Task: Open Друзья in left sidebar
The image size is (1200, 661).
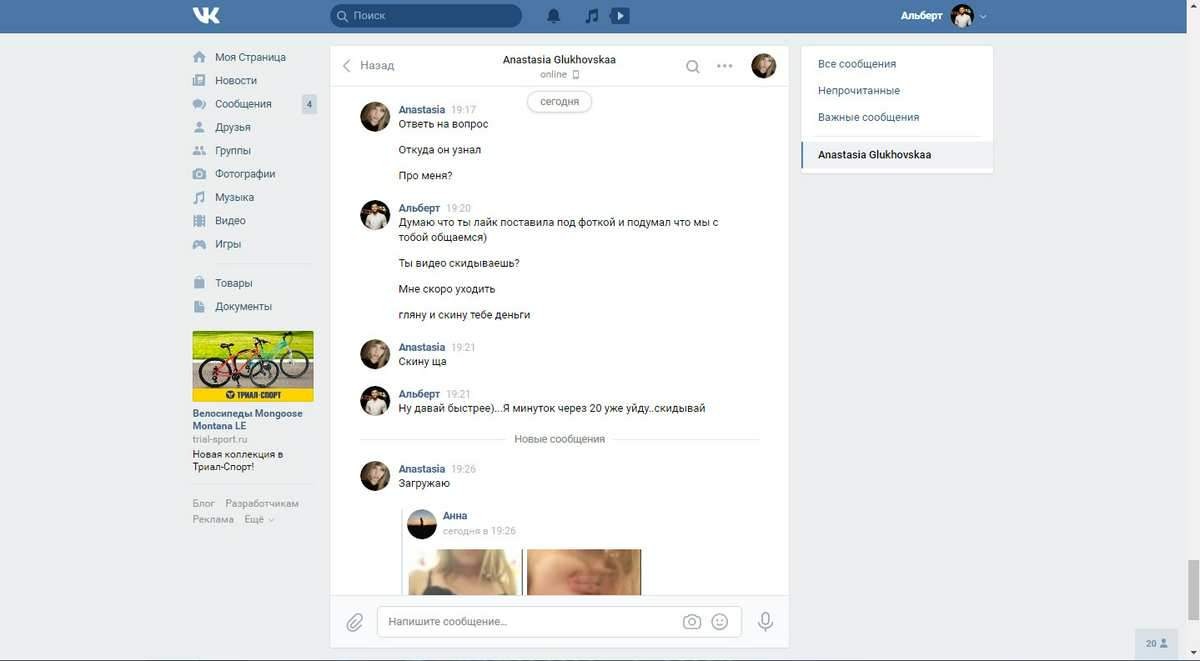Action: [232, 127]
